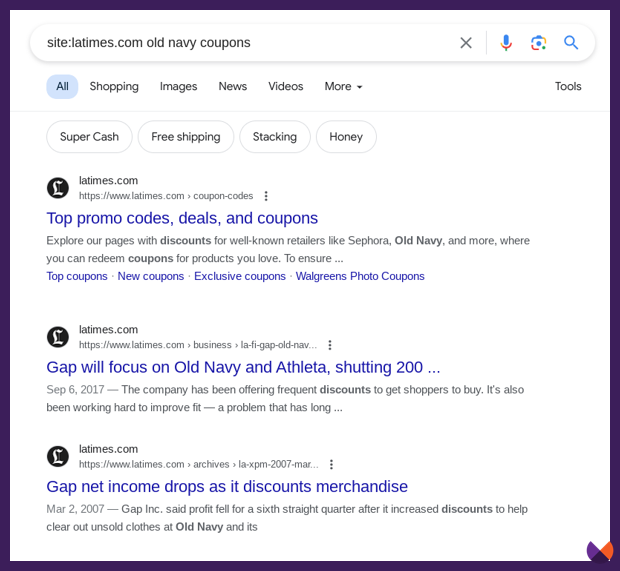Screen dimensions: 620x571
Task: Click the 'Explore our pages with discounts' snippet
Action: pyautogui.click(x=288, y=250)
